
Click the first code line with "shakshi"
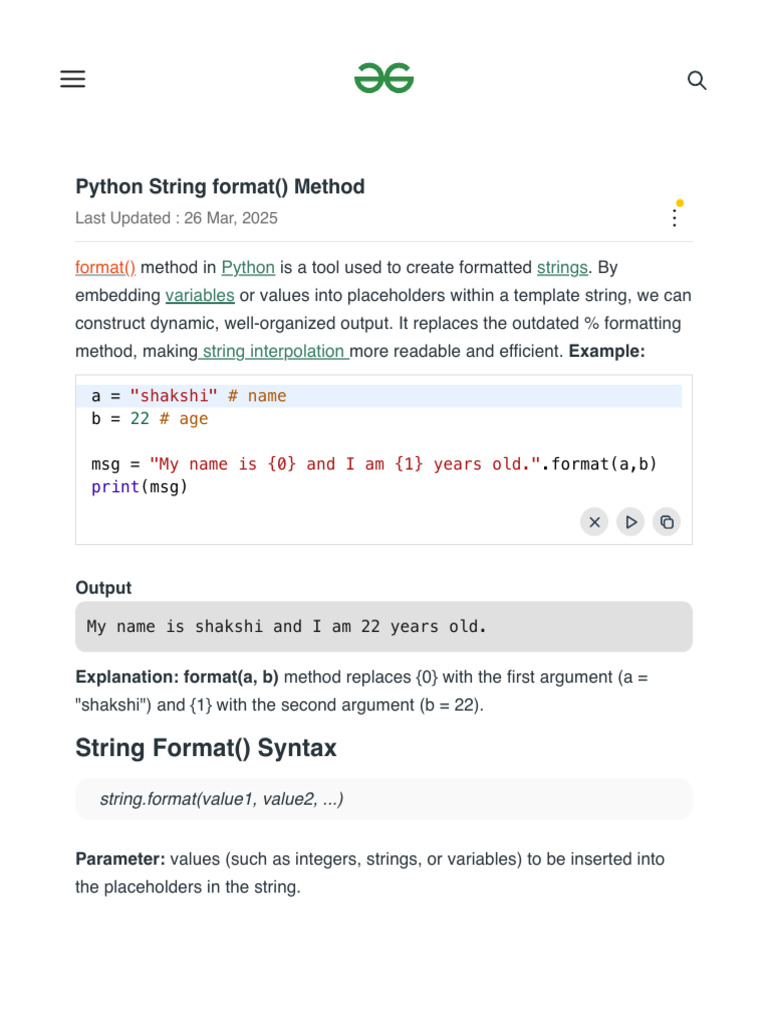(189, 396)
